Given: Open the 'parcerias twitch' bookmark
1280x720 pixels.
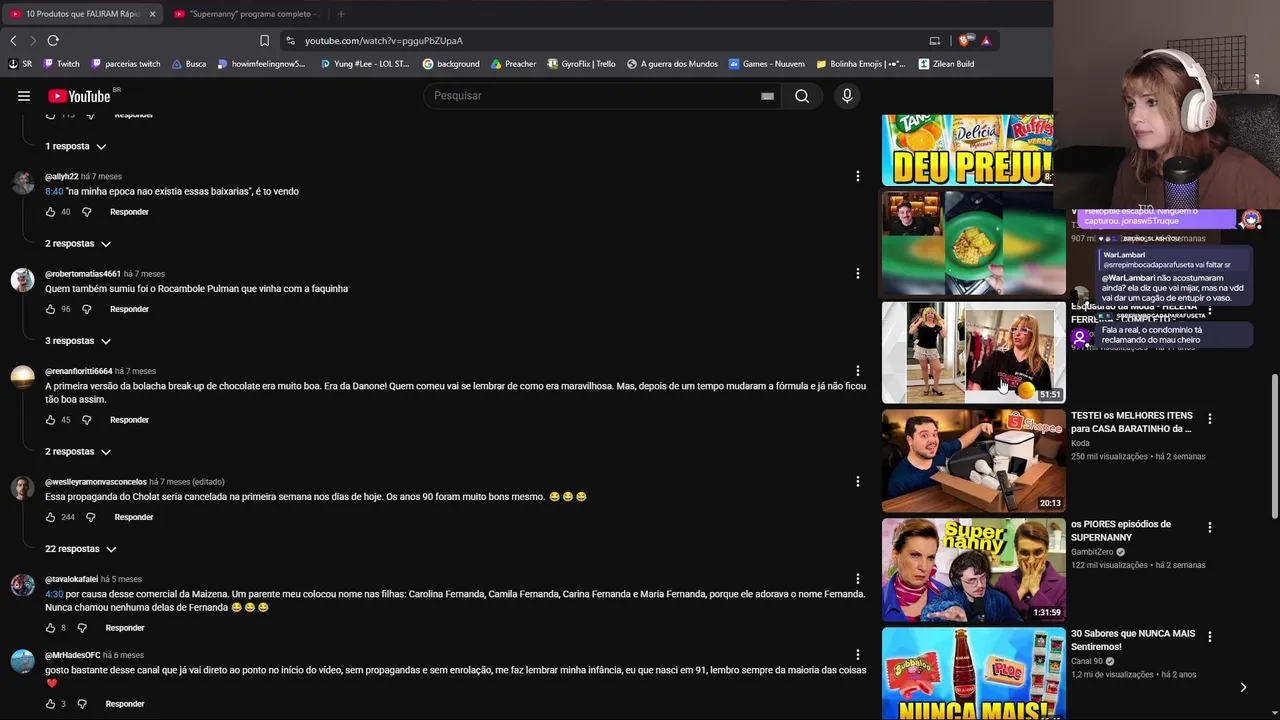Looking at the screenshot, I should point(125,64).
